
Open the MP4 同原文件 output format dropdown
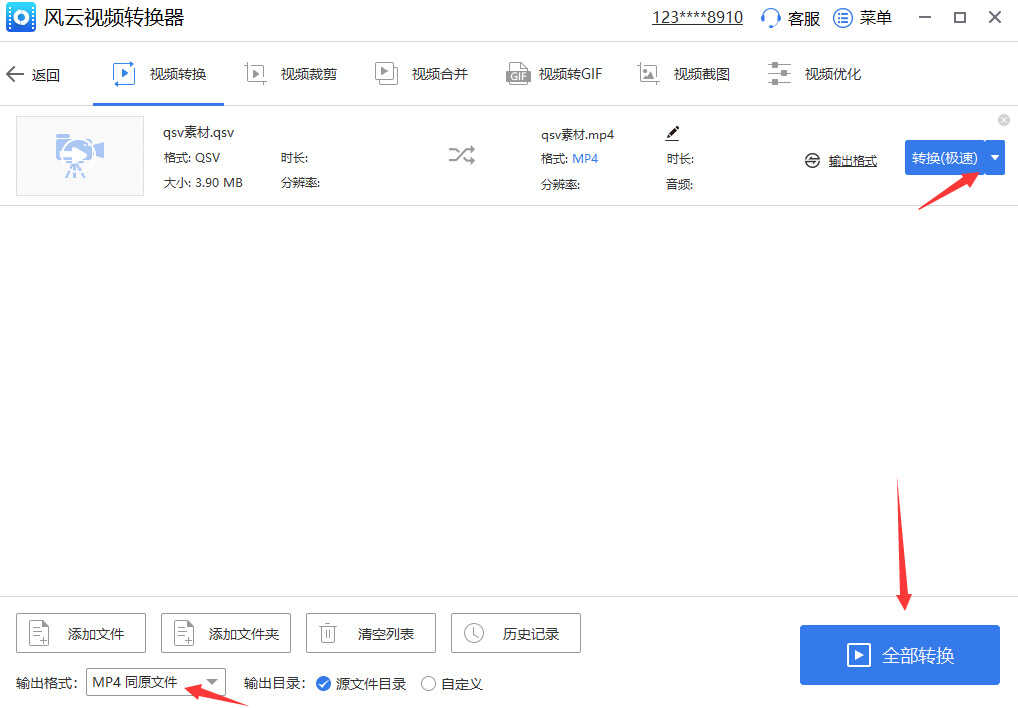[x=156, y=682]
